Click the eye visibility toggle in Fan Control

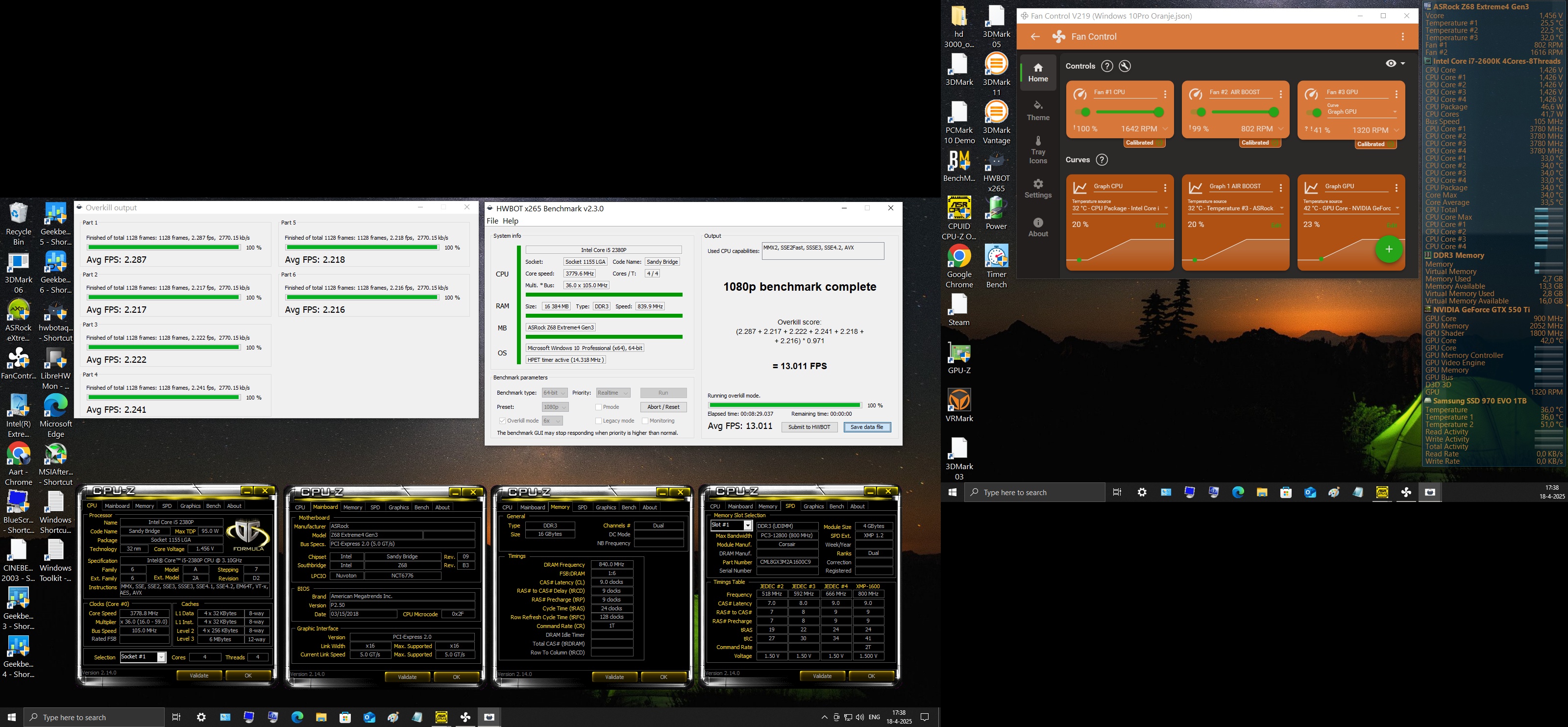(x=1391, y=64)
